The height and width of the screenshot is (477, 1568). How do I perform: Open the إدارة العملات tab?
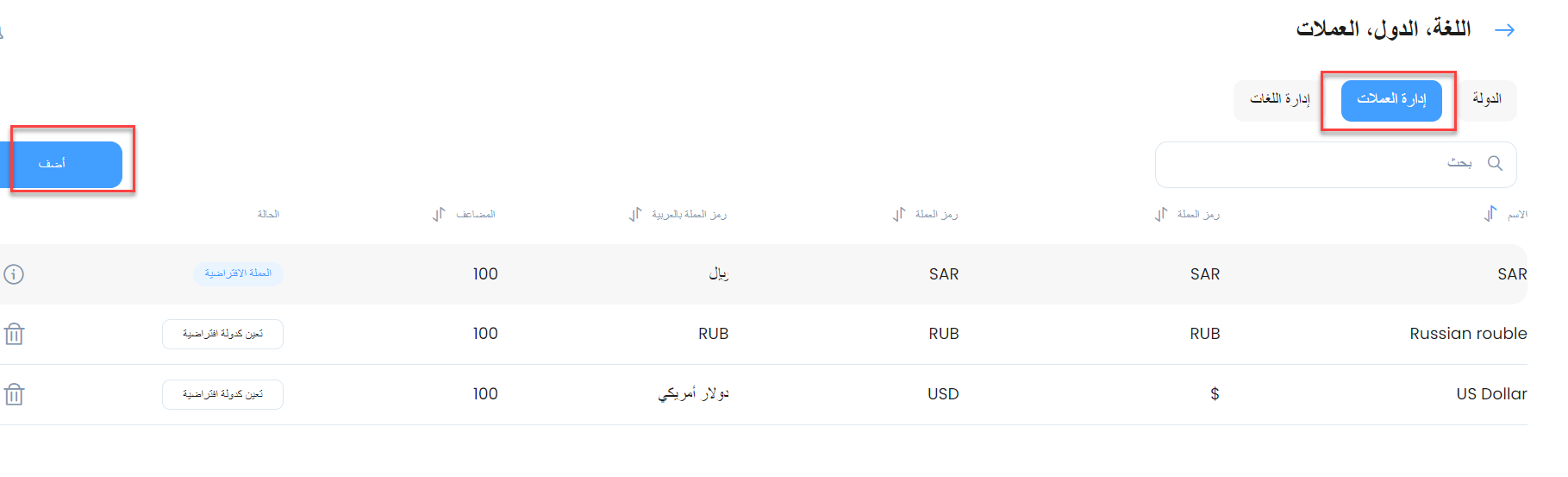pyautogui.click(x=1391, y=100)
